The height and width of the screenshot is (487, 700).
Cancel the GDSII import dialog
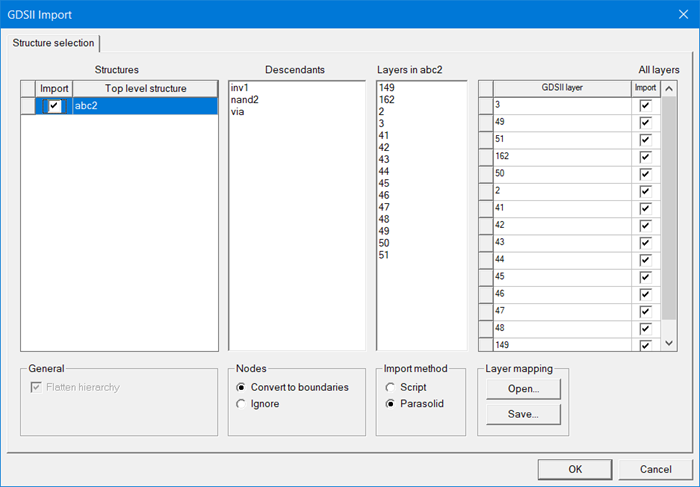(x=655, y=469)
